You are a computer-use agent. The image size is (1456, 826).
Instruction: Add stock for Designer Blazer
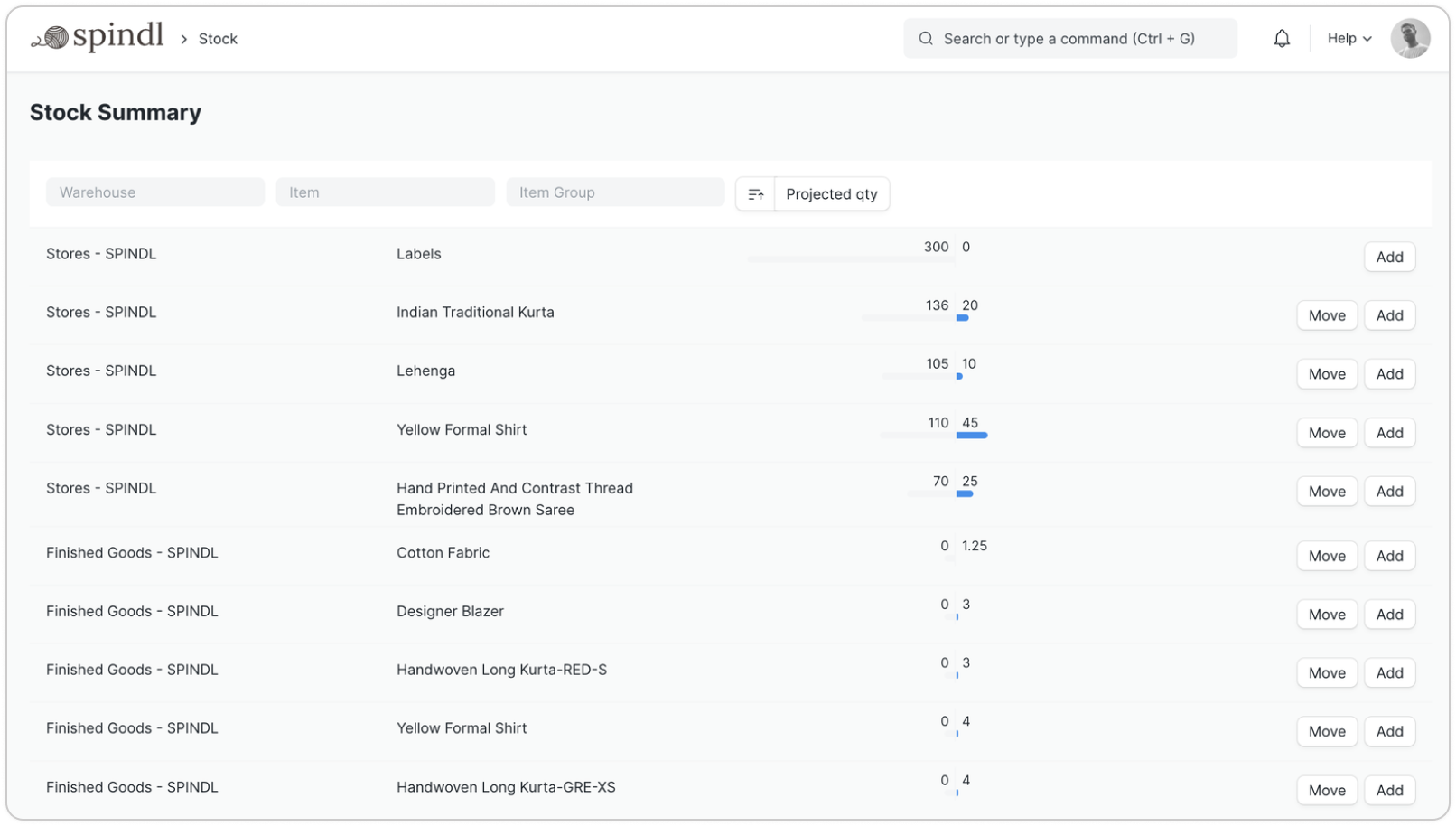click(1388, 615)
